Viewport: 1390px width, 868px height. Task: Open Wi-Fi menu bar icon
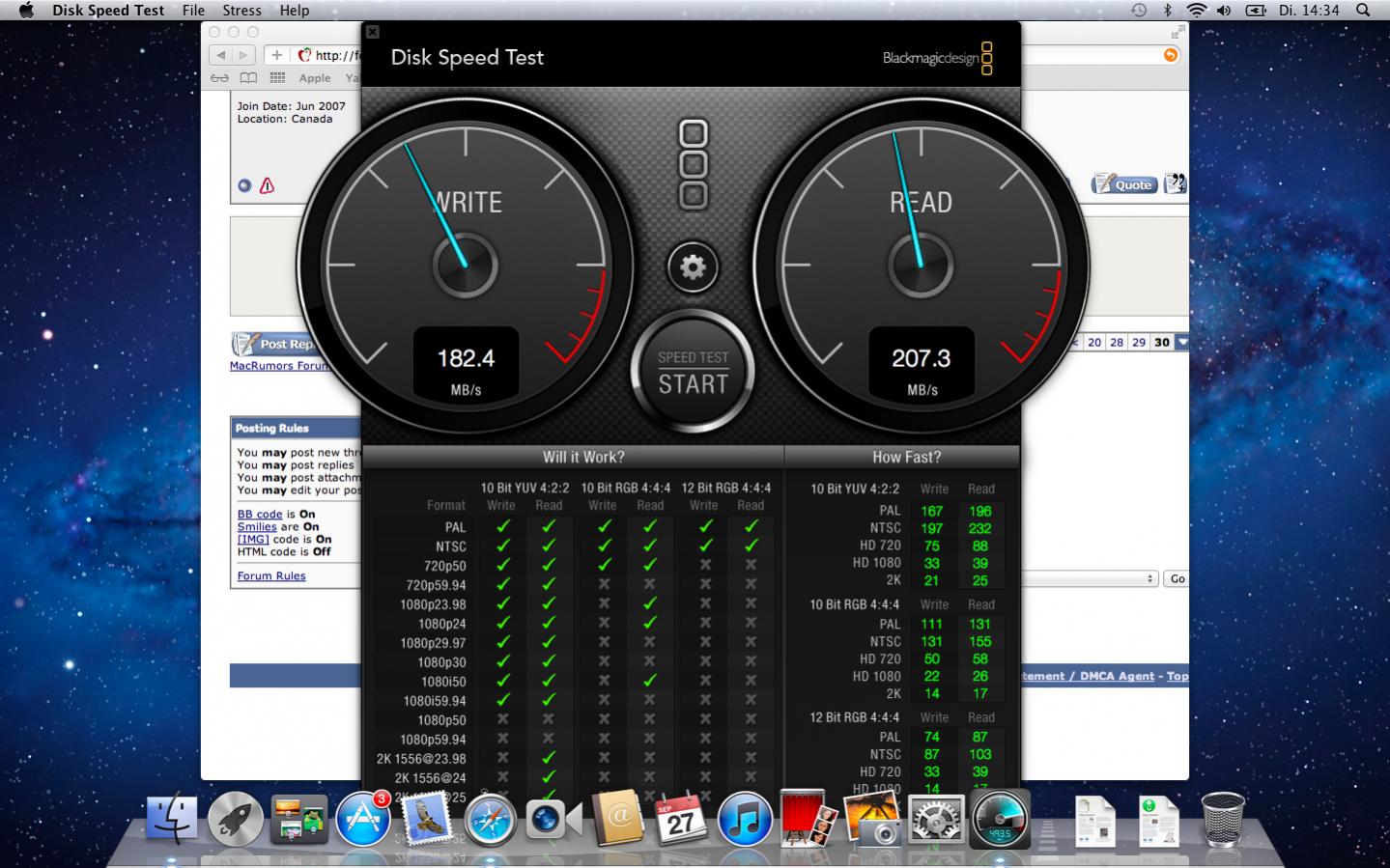tap(1197, 10)
